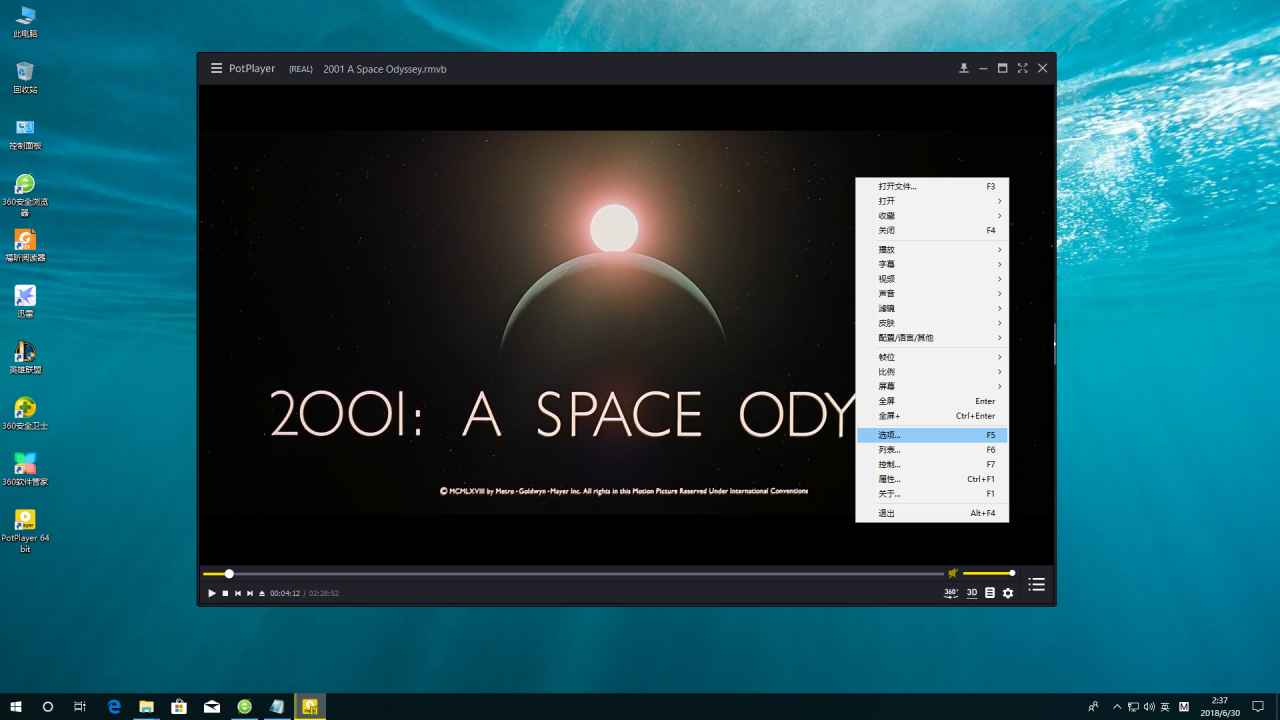Viewport: 1280px width, 720px height.
Task: Open the Windows Start menu
Action: (16, 706)
